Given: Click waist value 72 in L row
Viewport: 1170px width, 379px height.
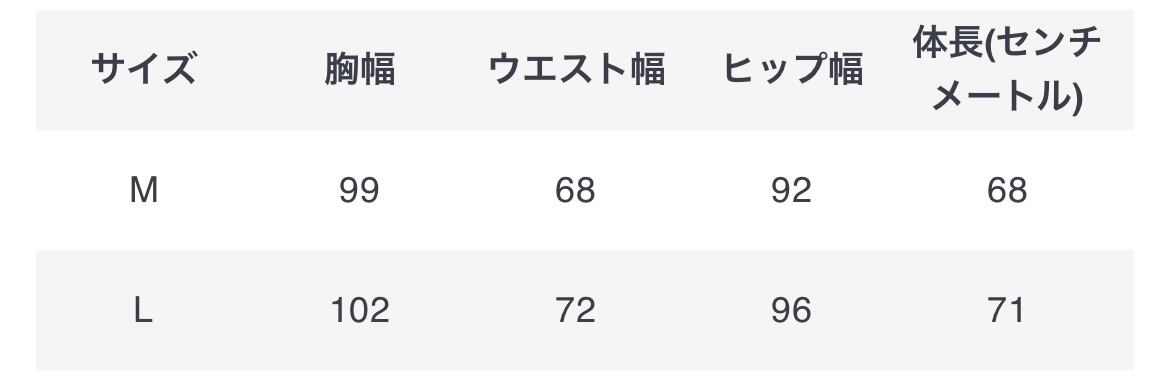Looking at the screenshot, I should click(x=575, y=310).
